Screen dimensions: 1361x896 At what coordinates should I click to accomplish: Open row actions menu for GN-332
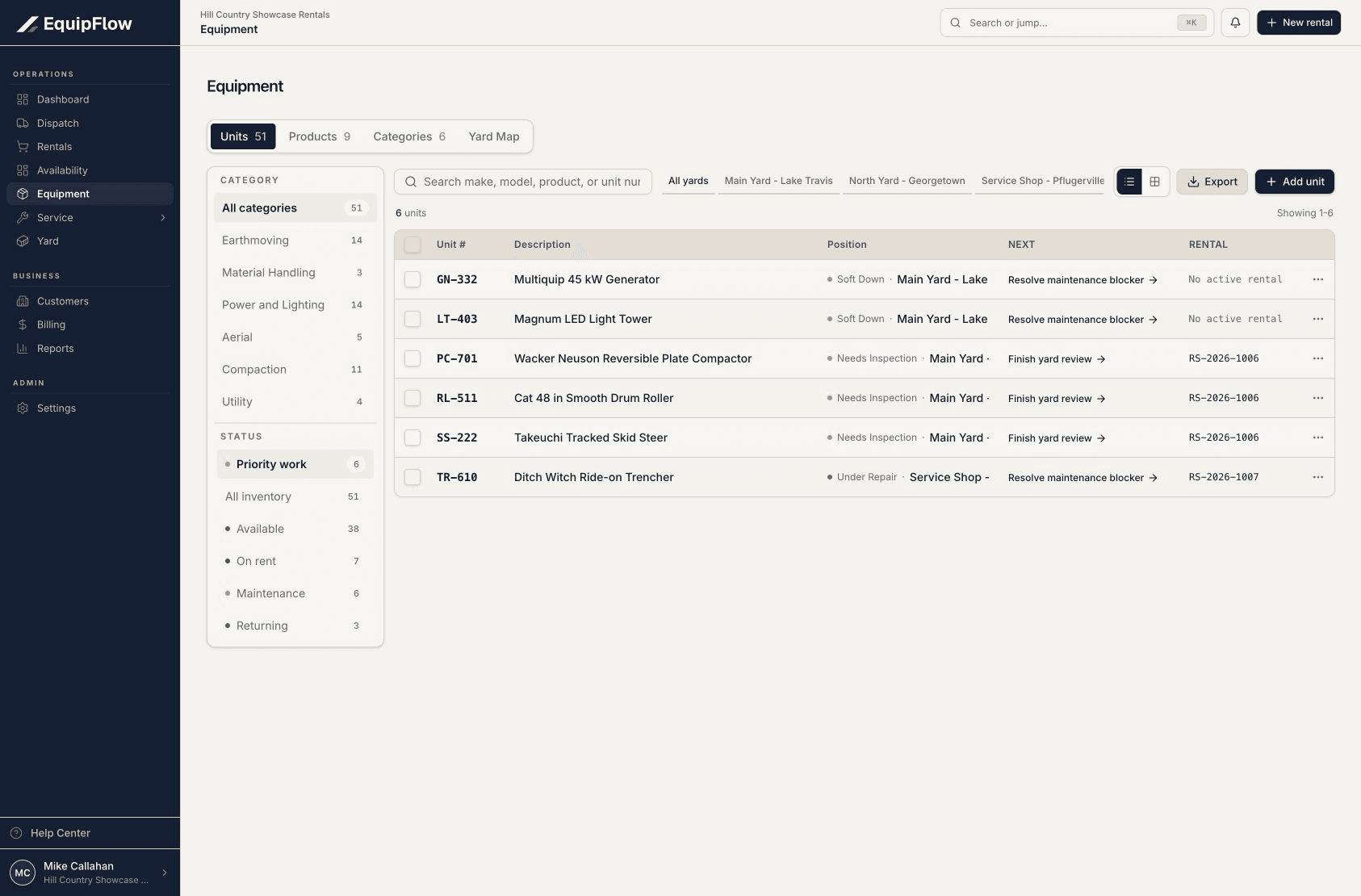click(x=1318, y=279)
